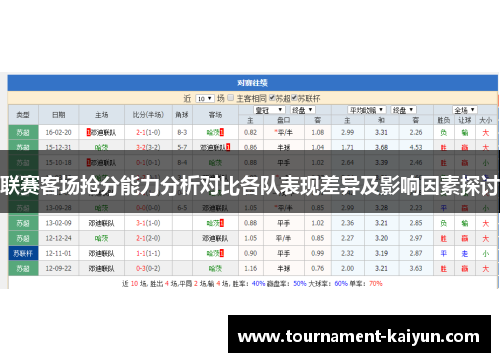Screen dimensions: 500x362
Task: Click the 2.97 away win odds
Action: point(416,238)
